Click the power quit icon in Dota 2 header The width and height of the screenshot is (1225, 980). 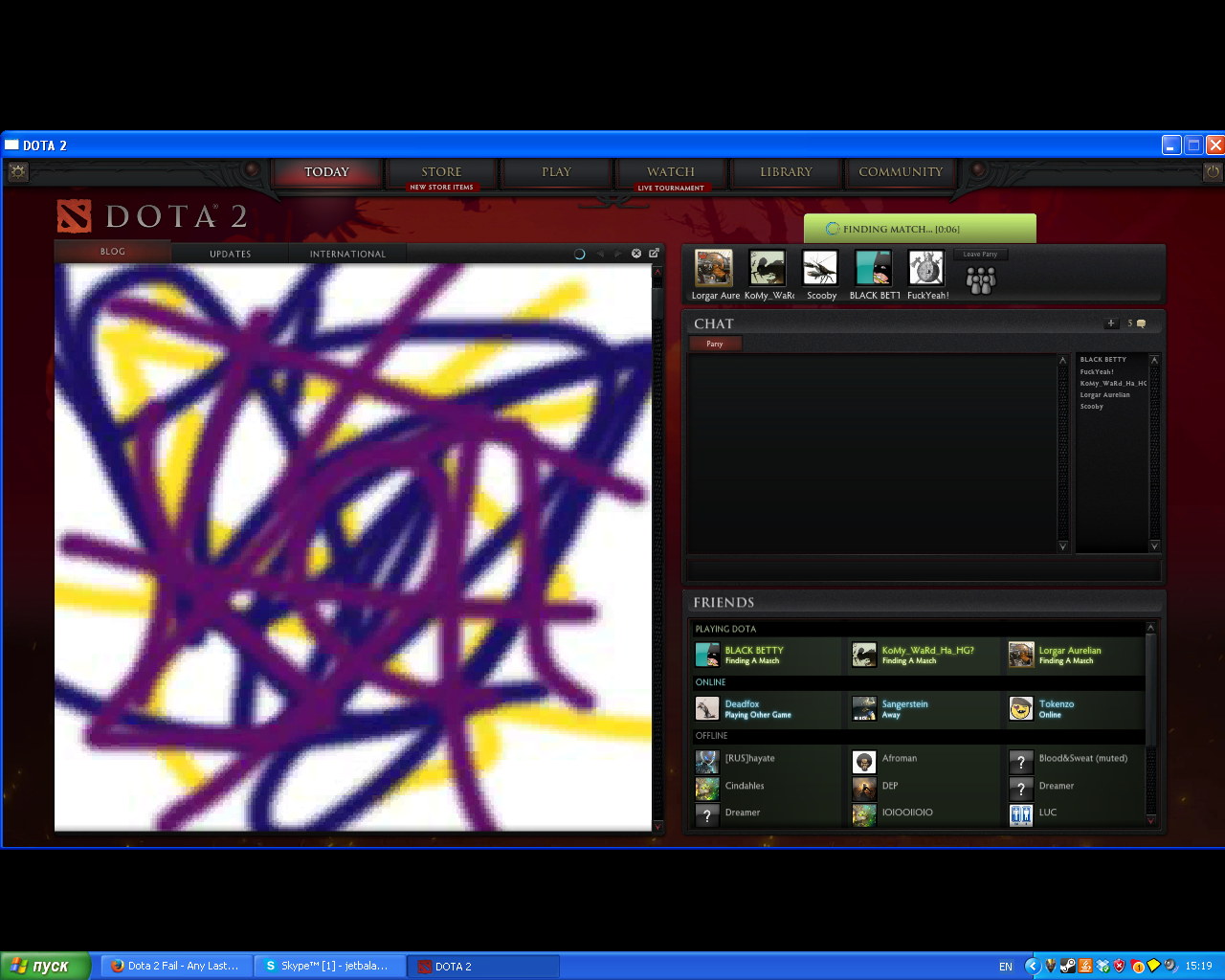point(1213,171)
